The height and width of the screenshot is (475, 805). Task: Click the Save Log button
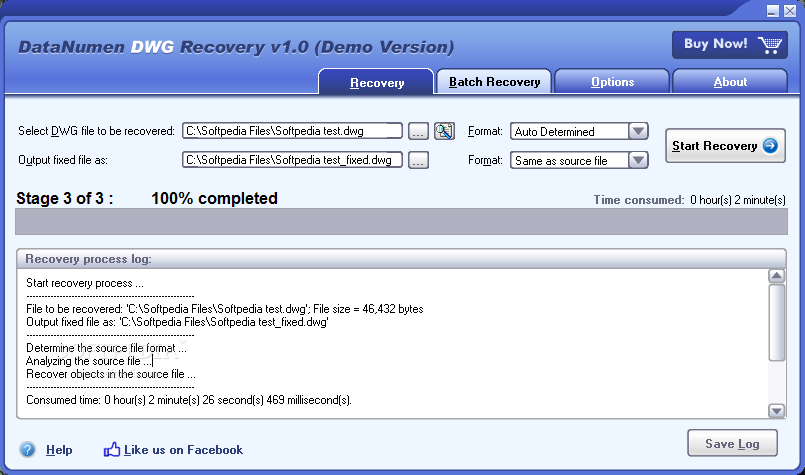point(732,443)
